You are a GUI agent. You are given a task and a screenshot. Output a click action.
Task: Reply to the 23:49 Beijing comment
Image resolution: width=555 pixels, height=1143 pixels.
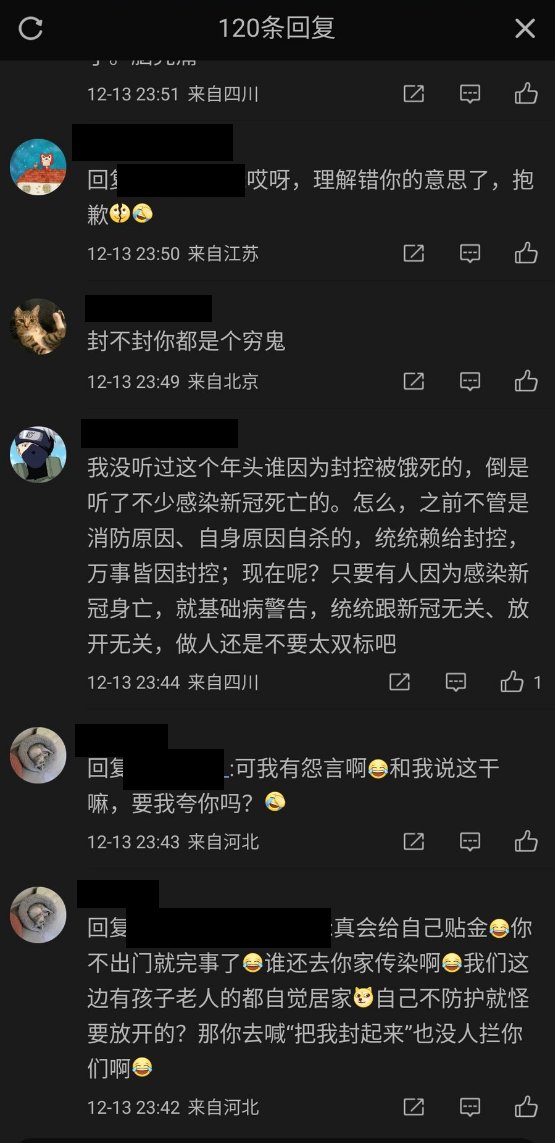coord(470,381)
